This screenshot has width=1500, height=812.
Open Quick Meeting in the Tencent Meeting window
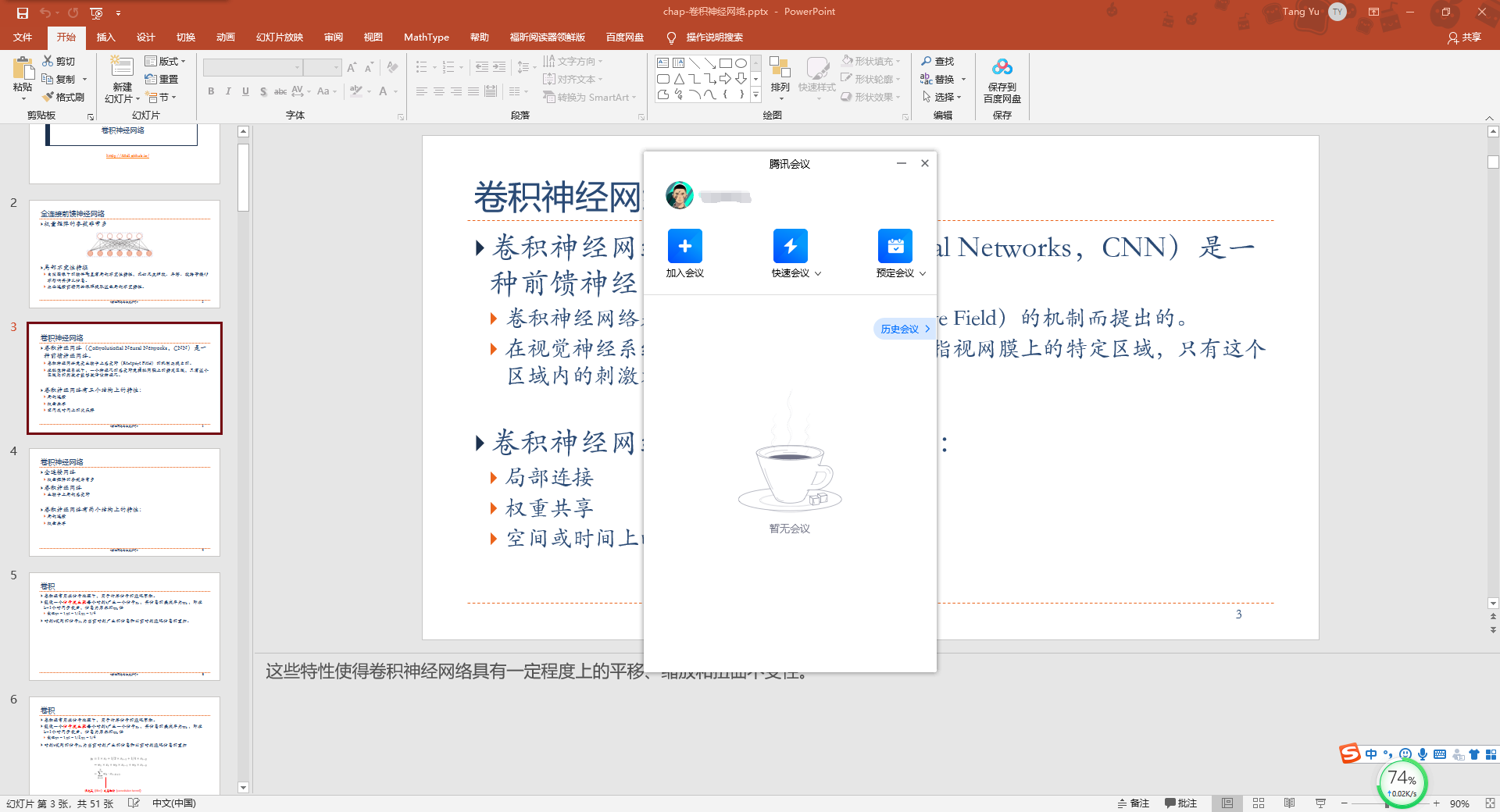pos(790,246)
